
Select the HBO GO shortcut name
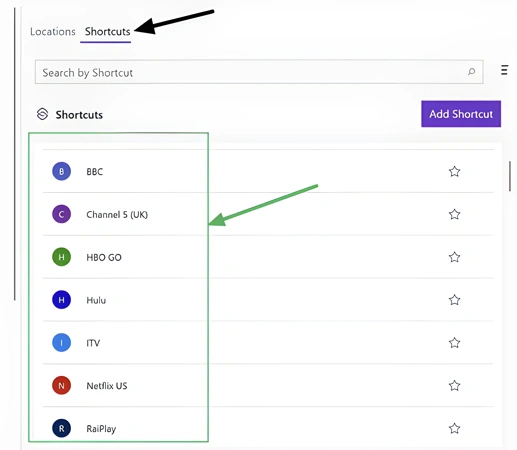click(104, 257)
